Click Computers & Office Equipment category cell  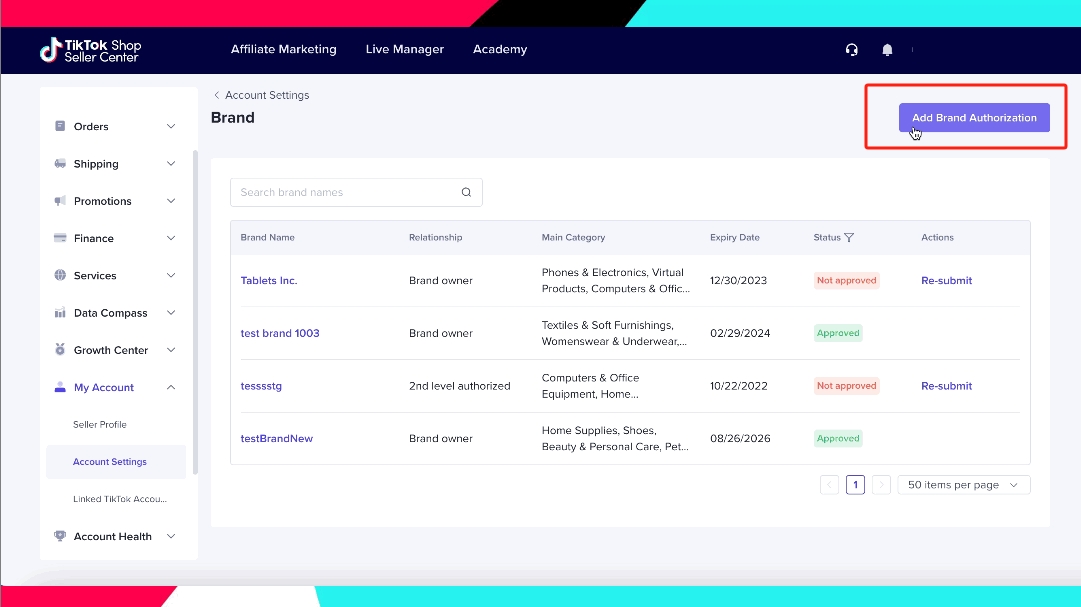point(591,386)
